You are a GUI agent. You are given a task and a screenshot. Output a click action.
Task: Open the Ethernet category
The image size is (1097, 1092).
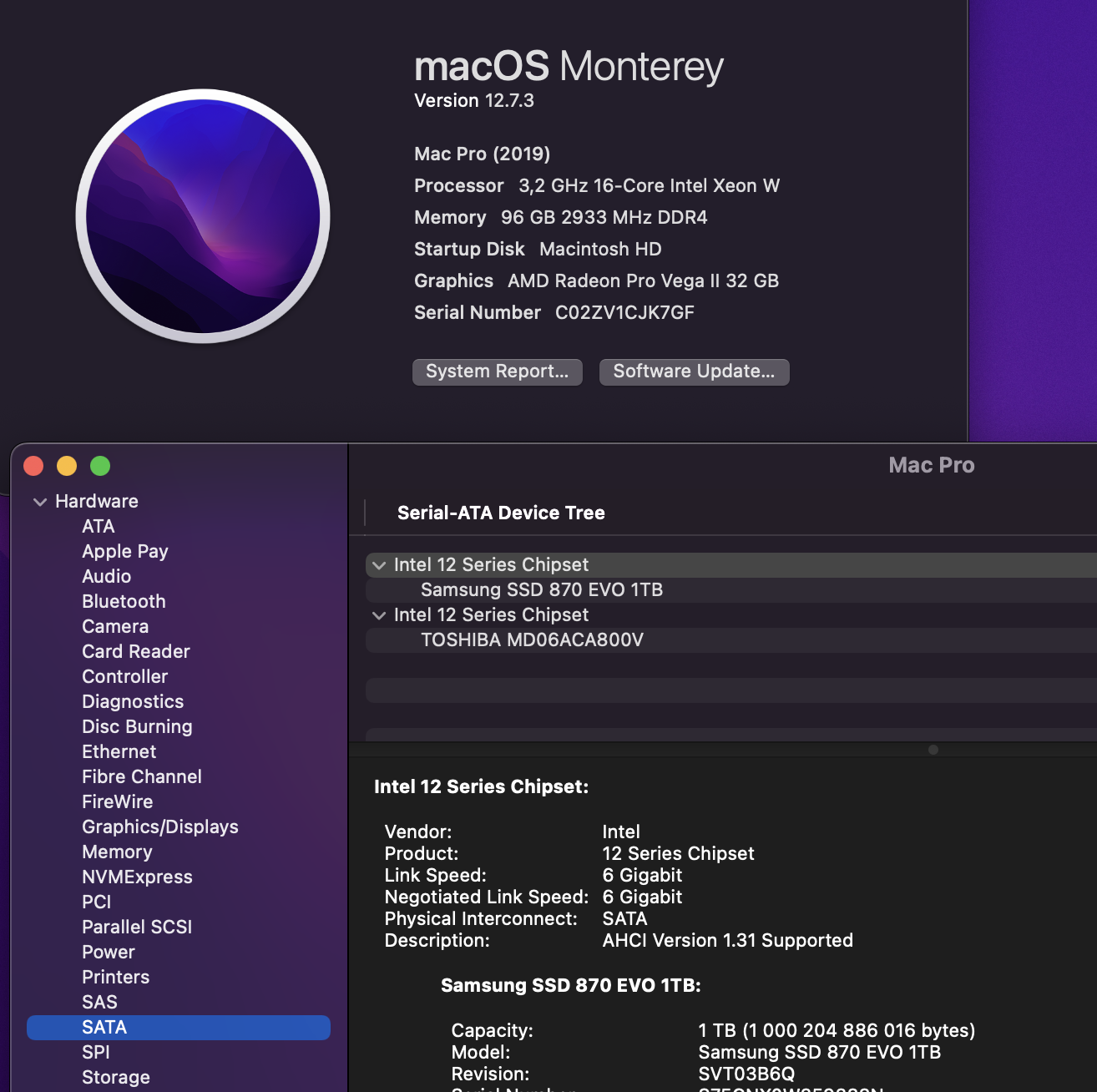[x=119, y=752]
